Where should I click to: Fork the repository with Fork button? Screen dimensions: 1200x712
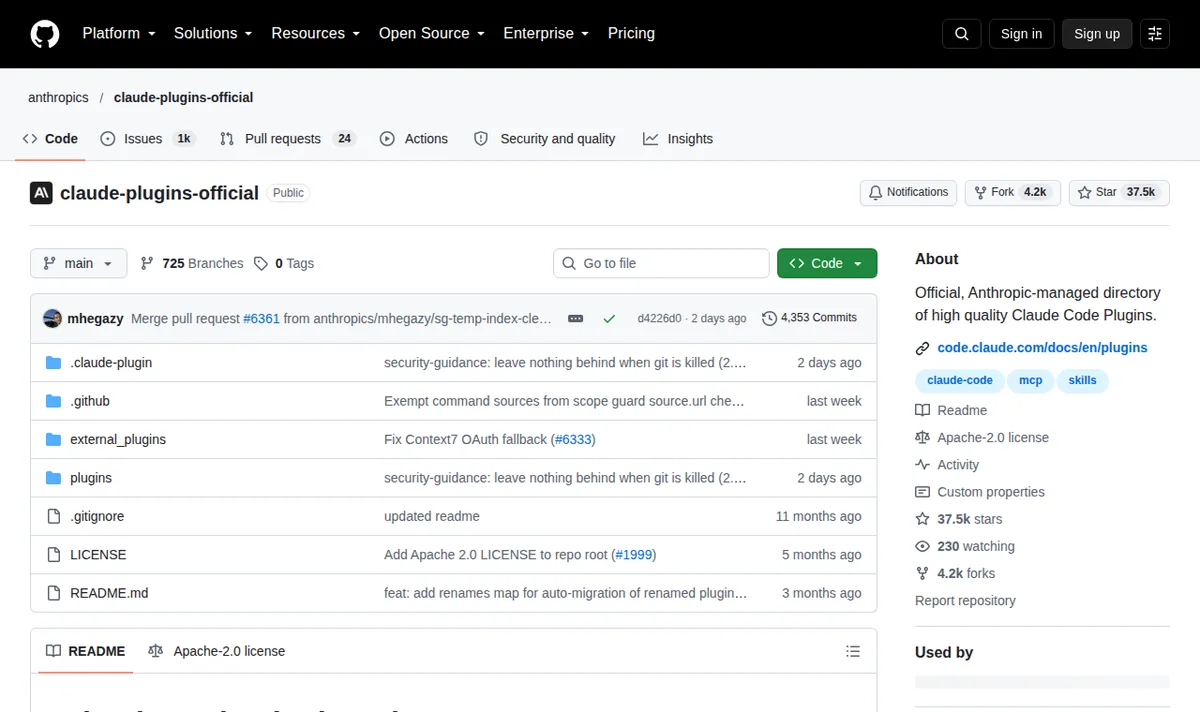click(1012, 192)
